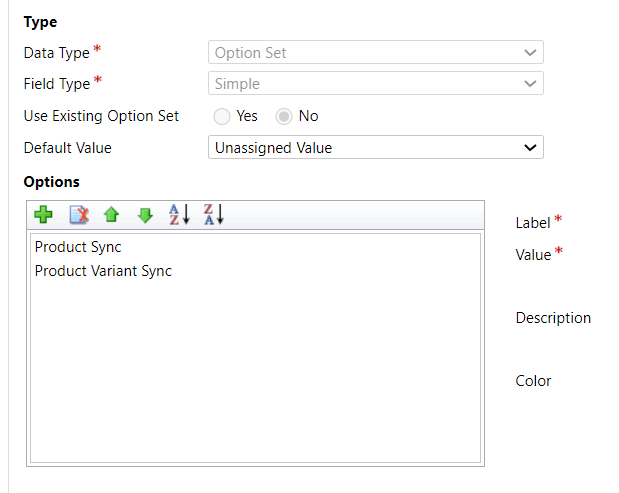
Task: Select the Product Variant Sync option
Action: click(x=103, y=270)
